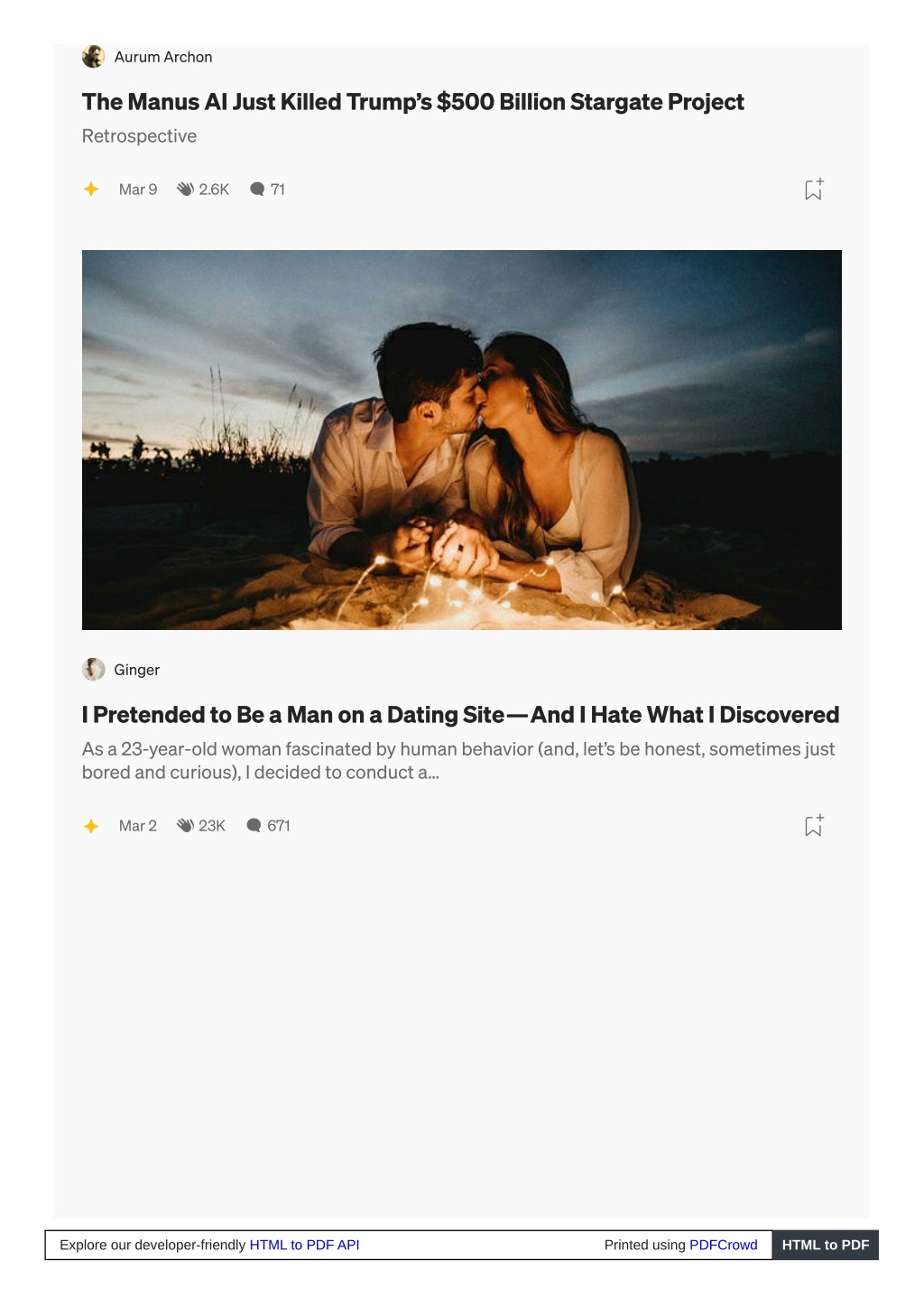Image resolution: width=924 pixels, height=1307 pixels.
Task: Click the member-only star on Dating Site article
Action: point(91,826)
